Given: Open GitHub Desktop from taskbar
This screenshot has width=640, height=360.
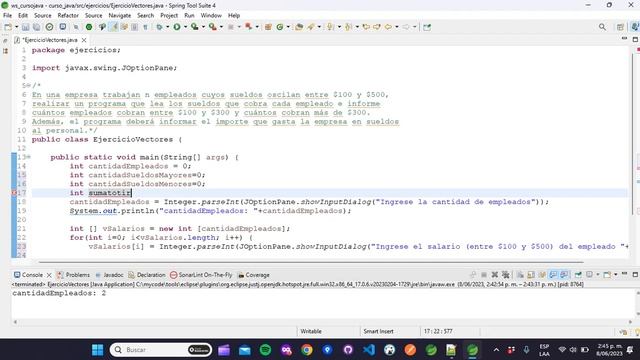Looking at the screenshot, I should pyautogui.click(x=348, y=350).
